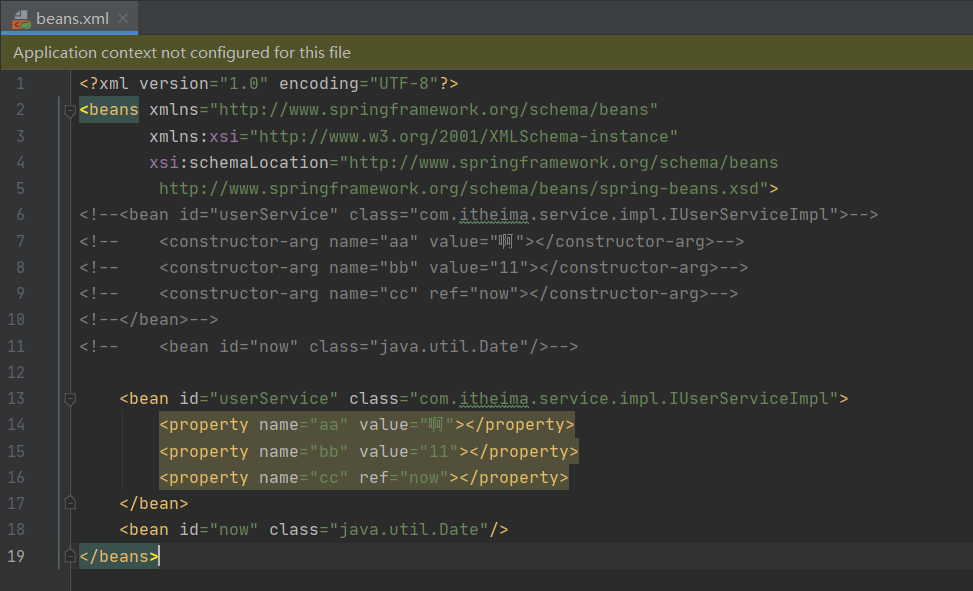
Task: Click the beans.xml file type icon
Action: [x=22, y=19]
